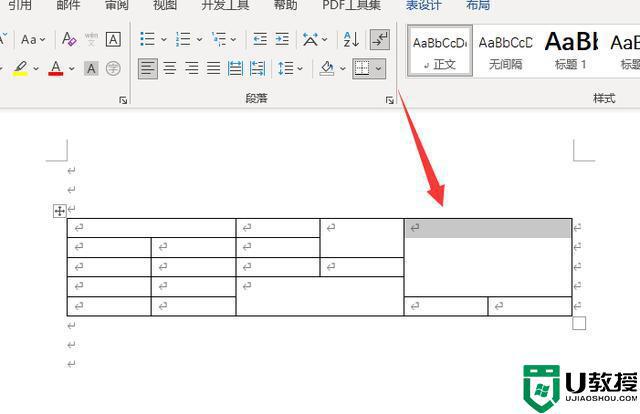
Task: Apply red font color
Action: click(56, 69)
